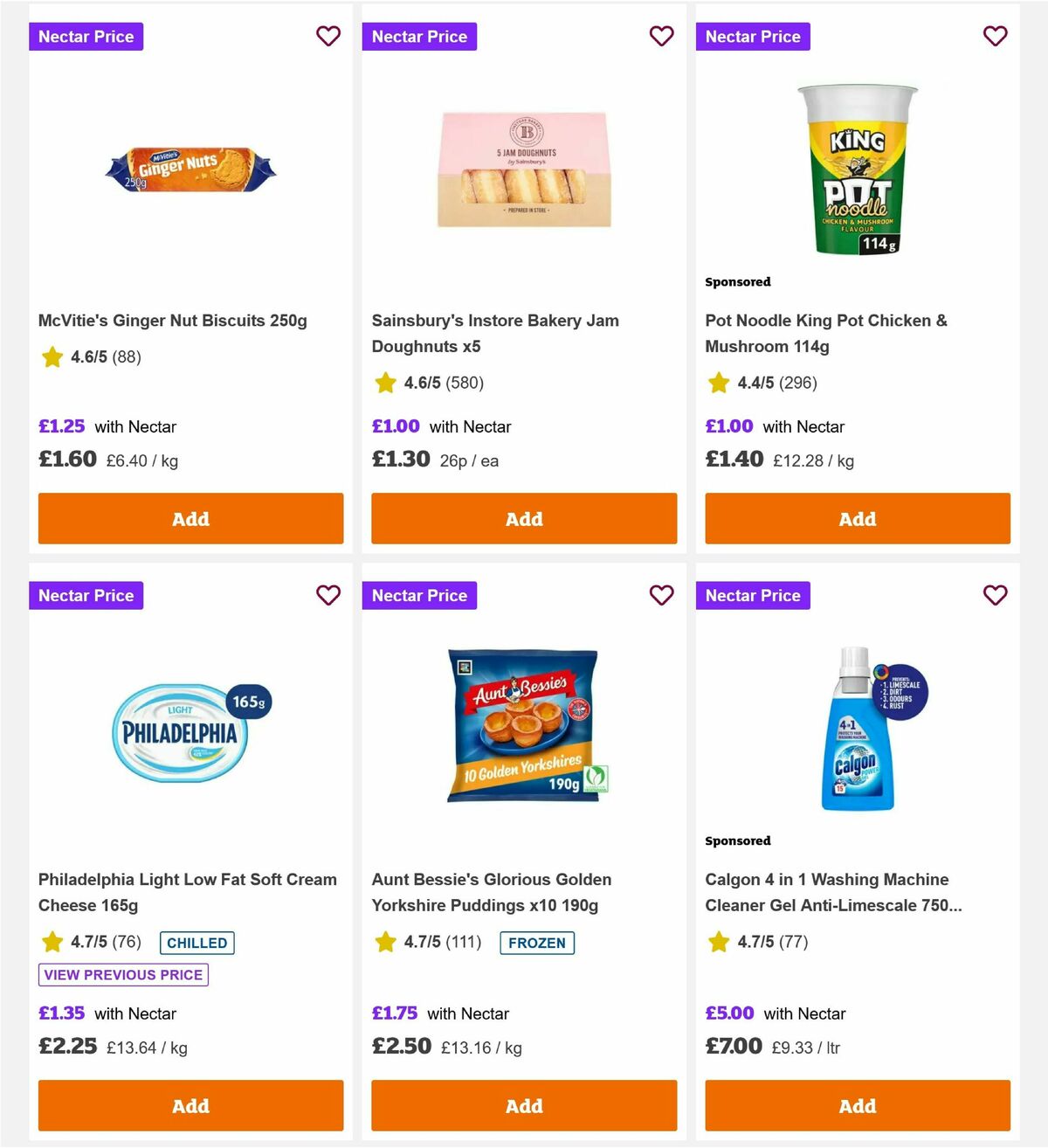Click the (296) reviews link on Pot Noodle
The height and width of the screenshot is (1148, 1048).
pyautogui.click(x=798, y=383)
